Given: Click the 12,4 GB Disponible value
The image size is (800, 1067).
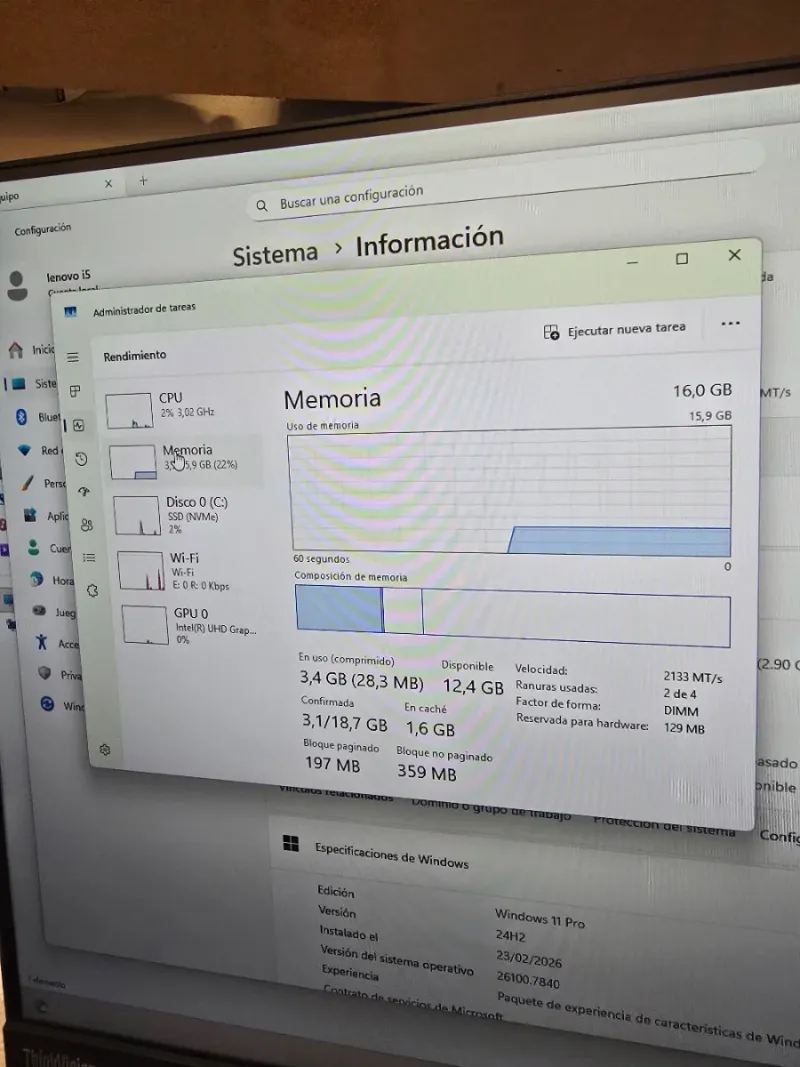Looking at the screenshot, I should point(473,687).
